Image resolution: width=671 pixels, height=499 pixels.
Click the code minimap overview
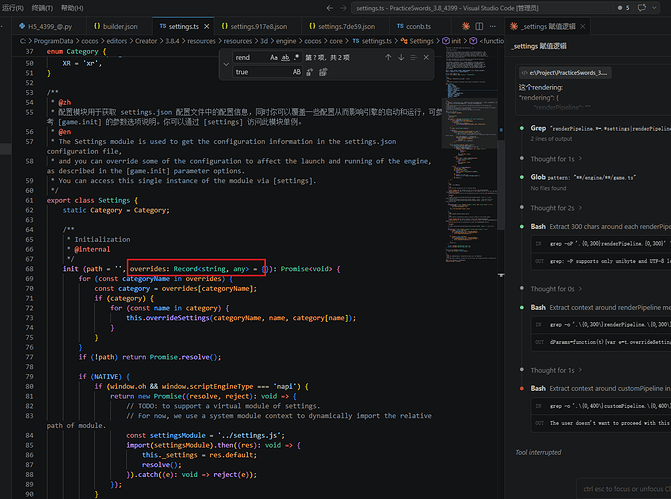[471, 154]
